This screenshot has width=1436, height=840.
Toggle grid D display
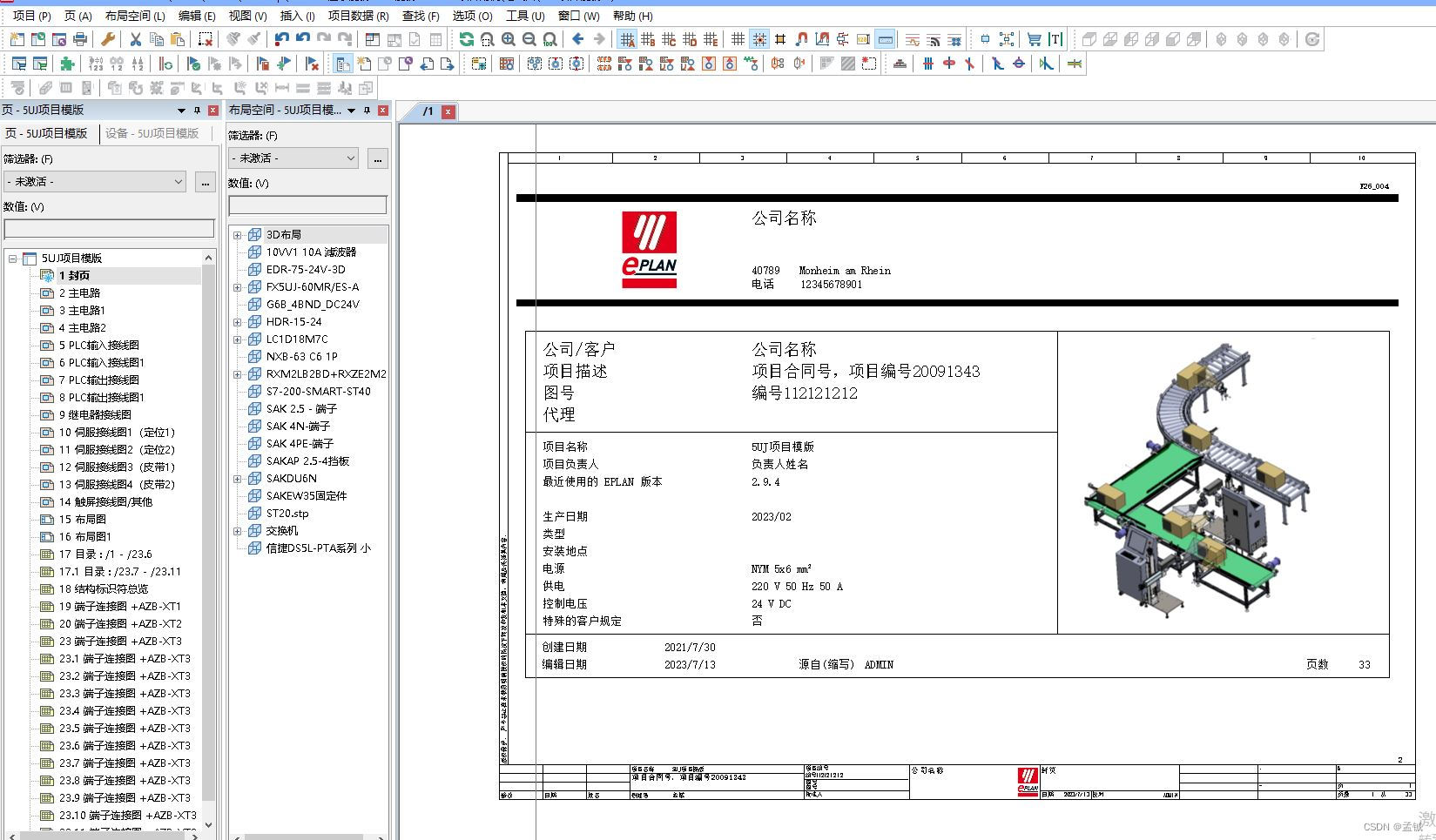pos(690,39)
